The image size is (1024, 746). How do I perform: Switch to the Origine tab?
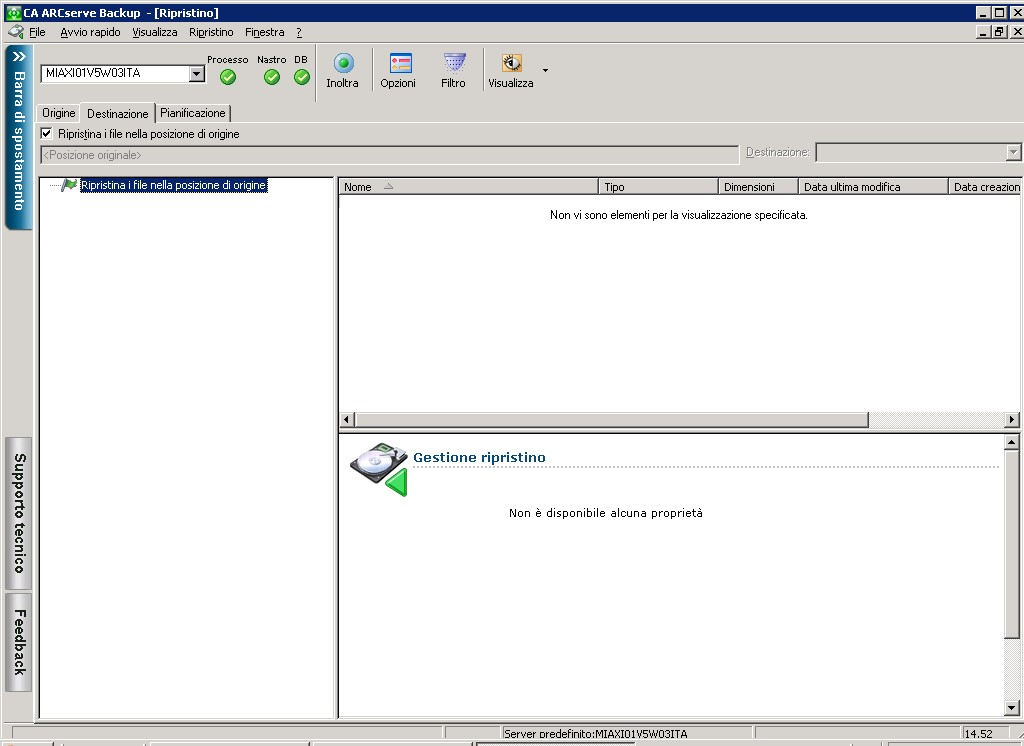[x=58, y=113]
